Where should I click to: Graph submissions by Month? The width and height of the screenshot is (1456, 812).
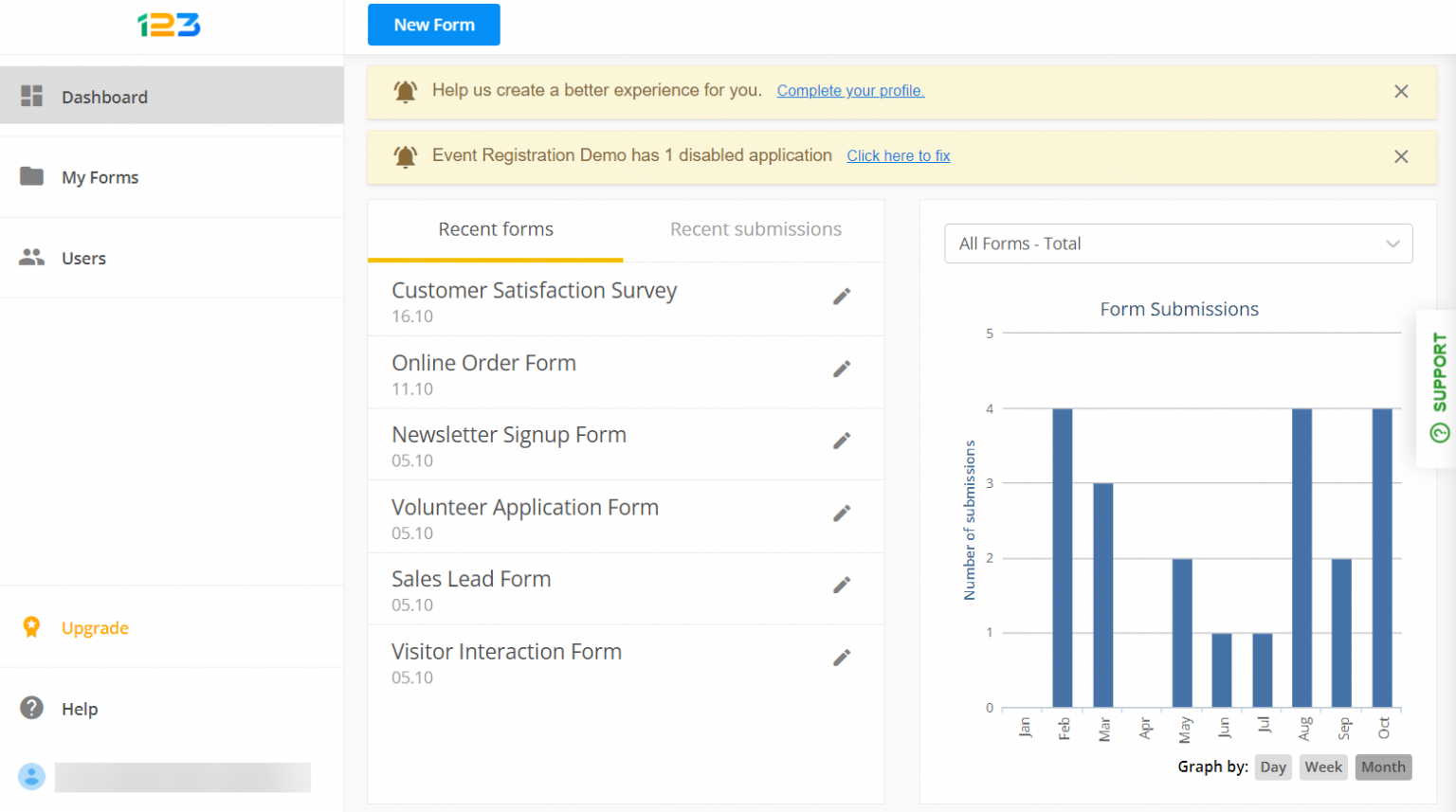point(1383,767)
